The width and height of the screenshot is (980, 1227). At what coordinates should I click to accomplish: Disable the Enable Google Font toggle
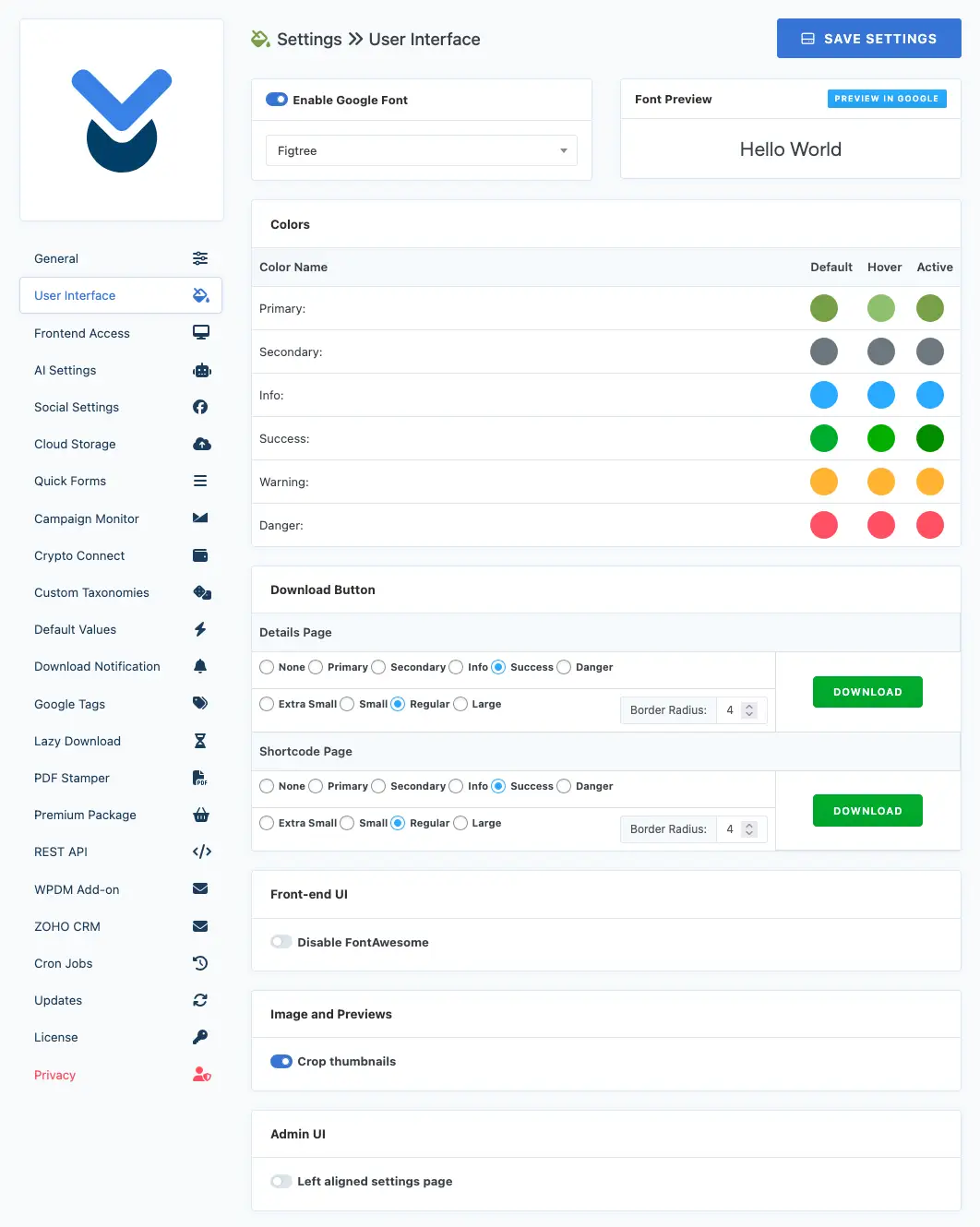coord(277,100)
